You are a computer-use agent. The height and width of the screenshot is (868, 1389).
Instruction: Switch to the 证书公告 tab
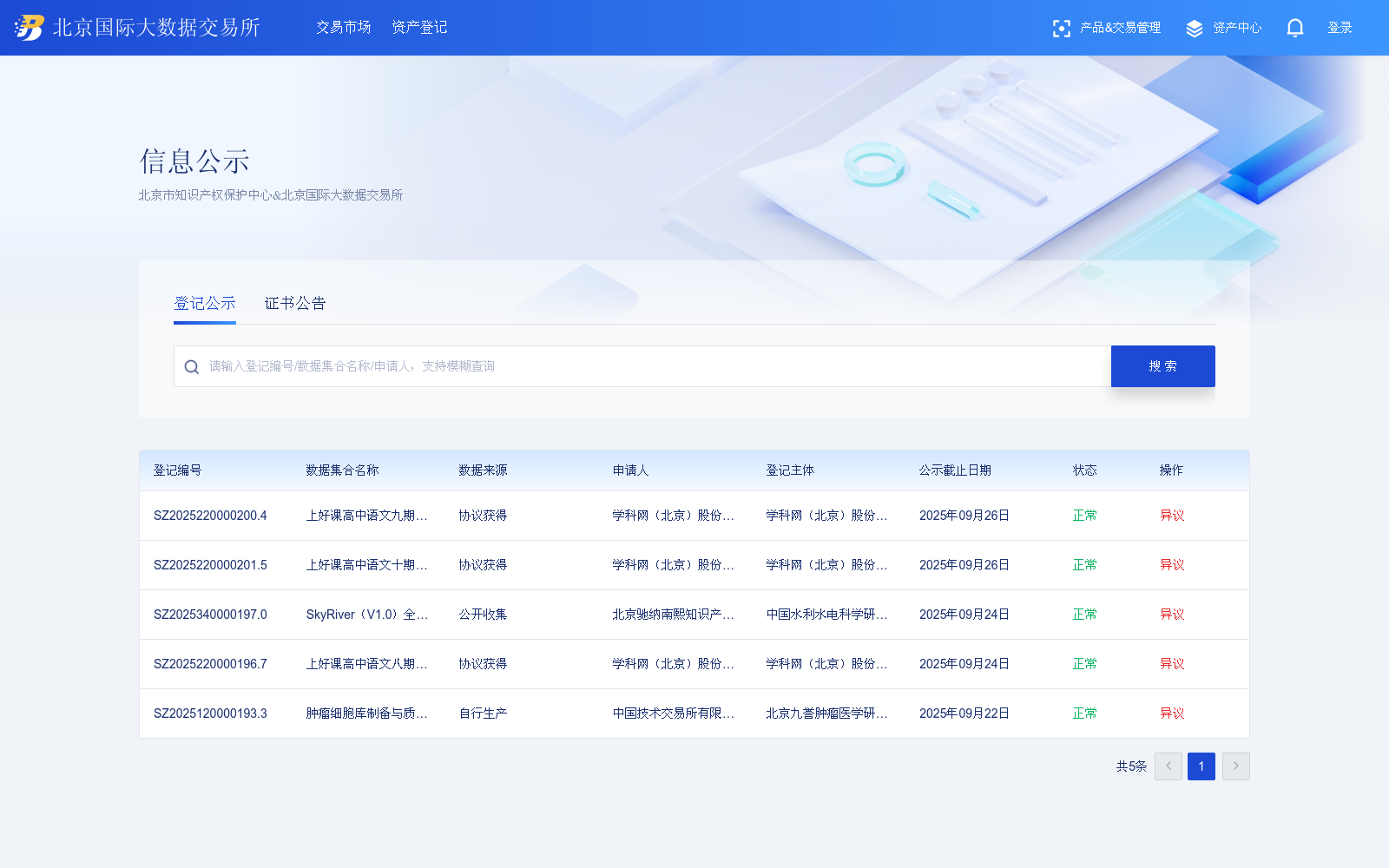(x=295, y=303)
